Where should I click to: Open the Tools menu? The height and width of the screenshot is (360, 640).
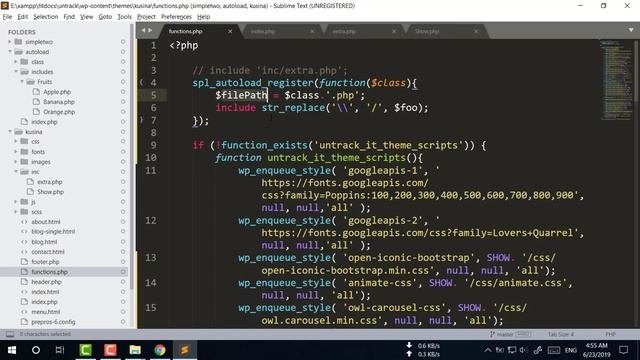click(x=124, y=17)
